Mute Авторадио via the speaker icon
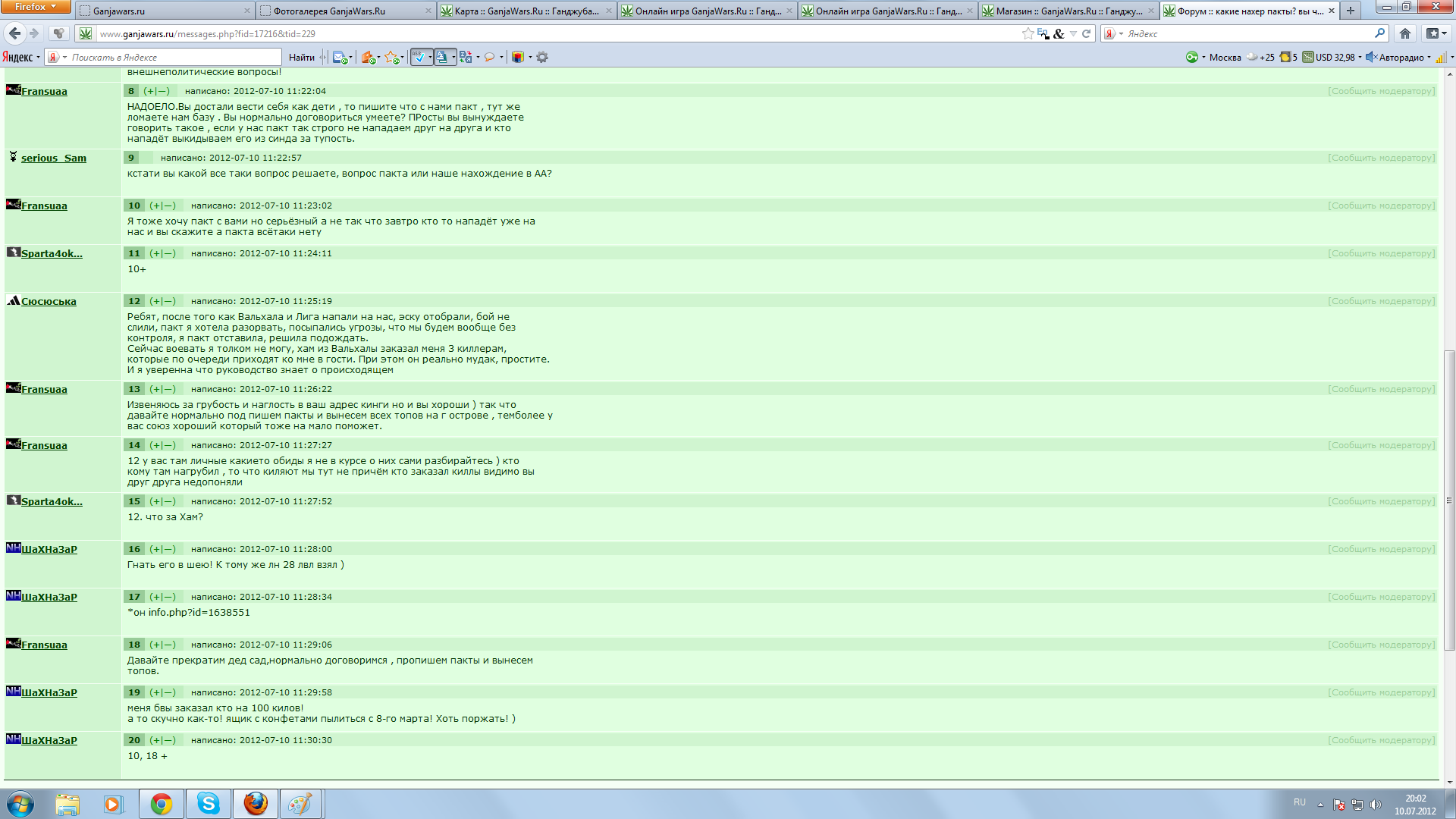 [1370, 57]
